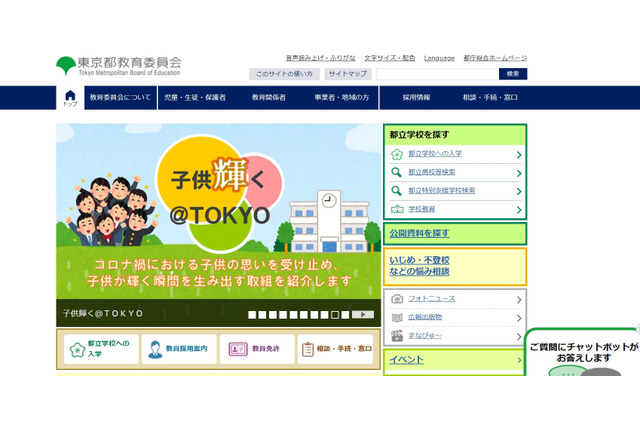Click the chevron on the 広報出版物 row

click(519, 318)
